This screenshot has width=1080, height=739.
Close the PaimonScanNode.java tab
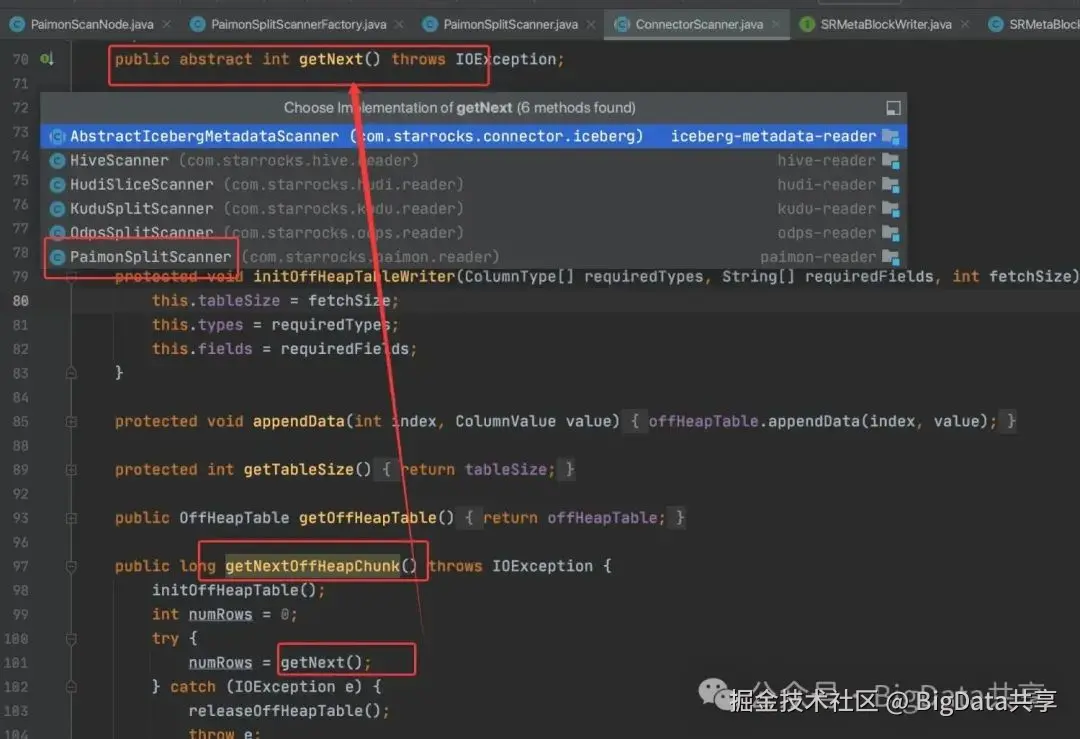tap(167, 24)
